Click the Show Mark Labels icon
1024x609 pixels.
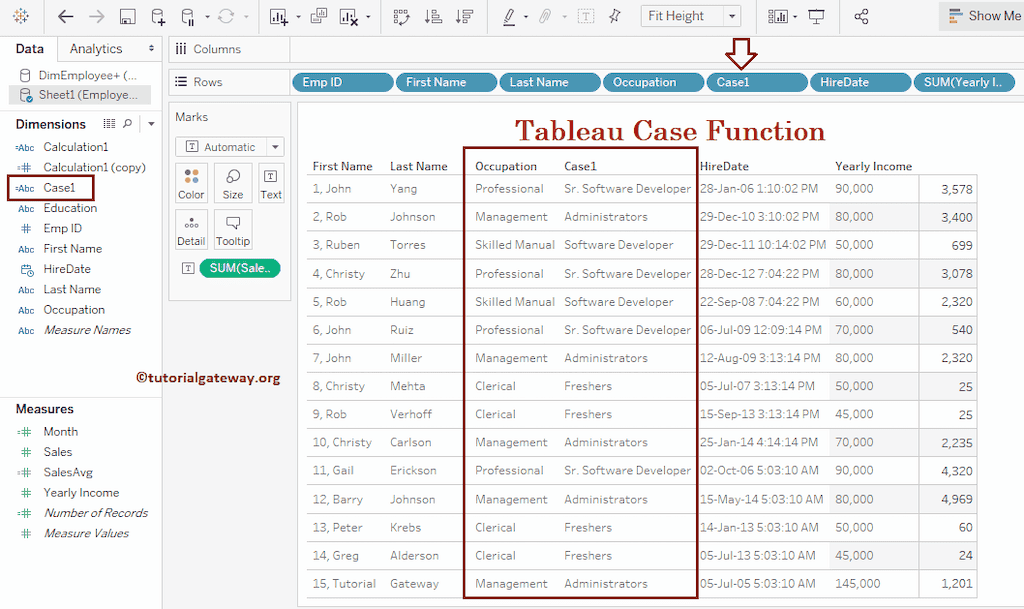[586, 17]
